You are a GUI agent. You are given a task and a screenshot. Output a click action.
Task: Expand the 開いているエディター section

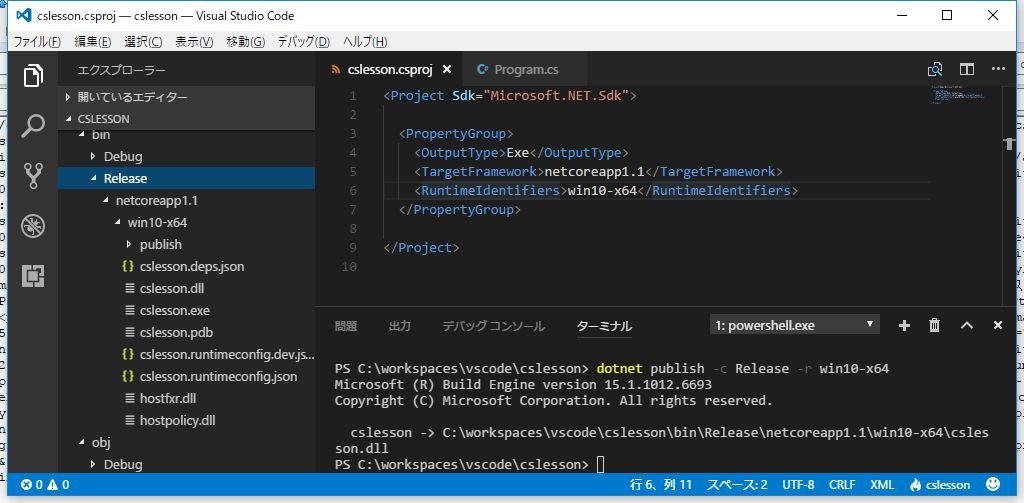click(x=132, y=97)
